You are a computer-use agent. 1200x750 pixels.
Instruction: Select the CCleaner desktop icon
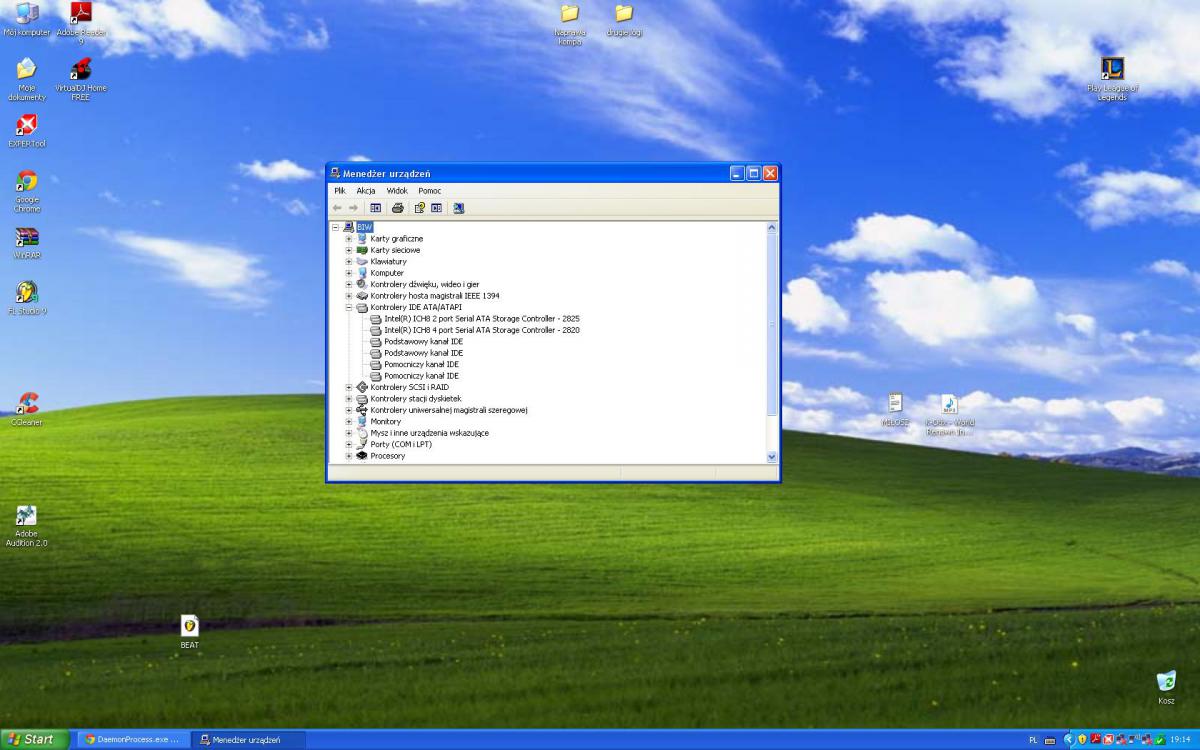point(27,410)
